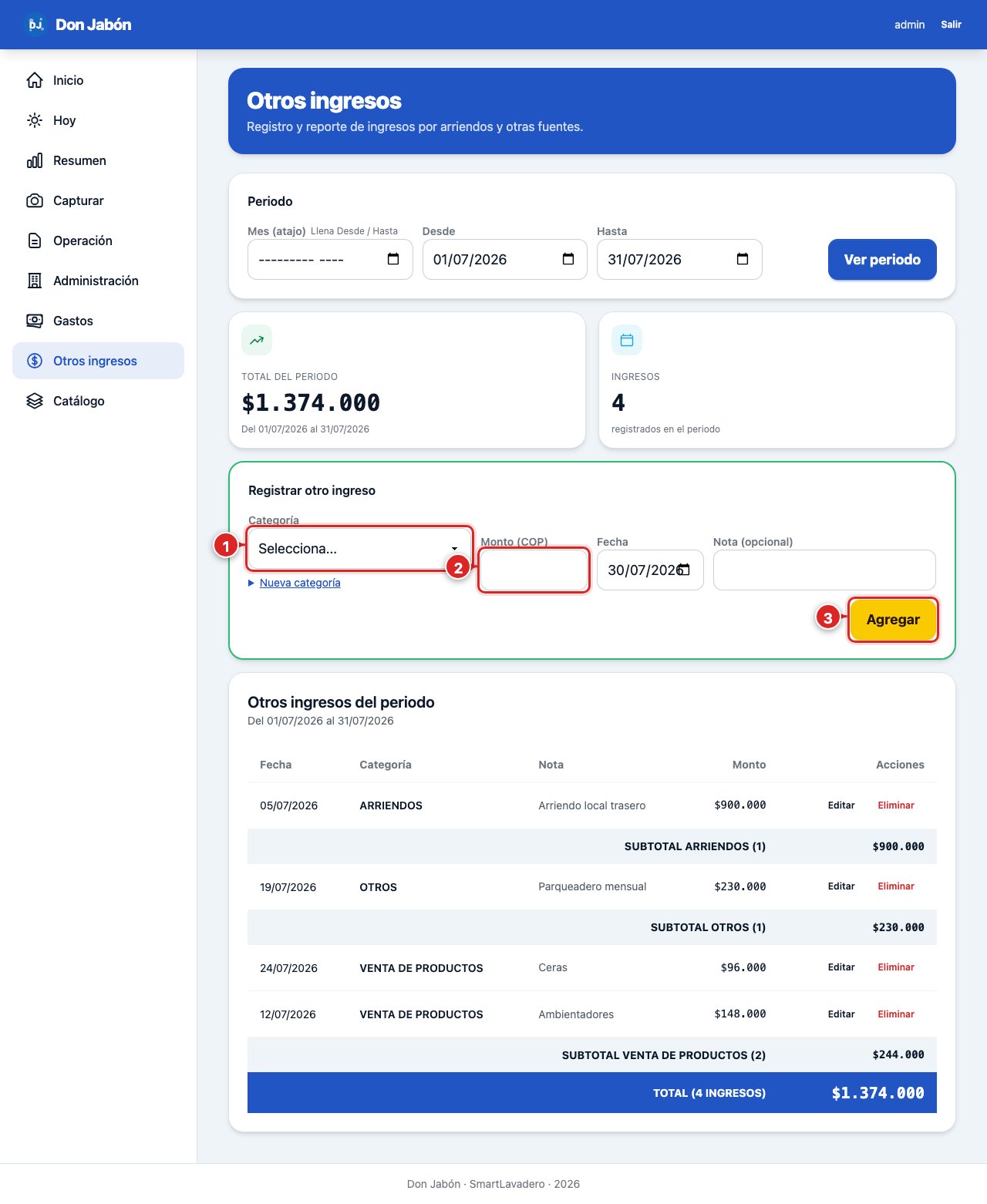Image resolution: width=987 pixels, height=1204 pixels.
Task: Click the Operación document icon
Action: [x=35, y=240]
